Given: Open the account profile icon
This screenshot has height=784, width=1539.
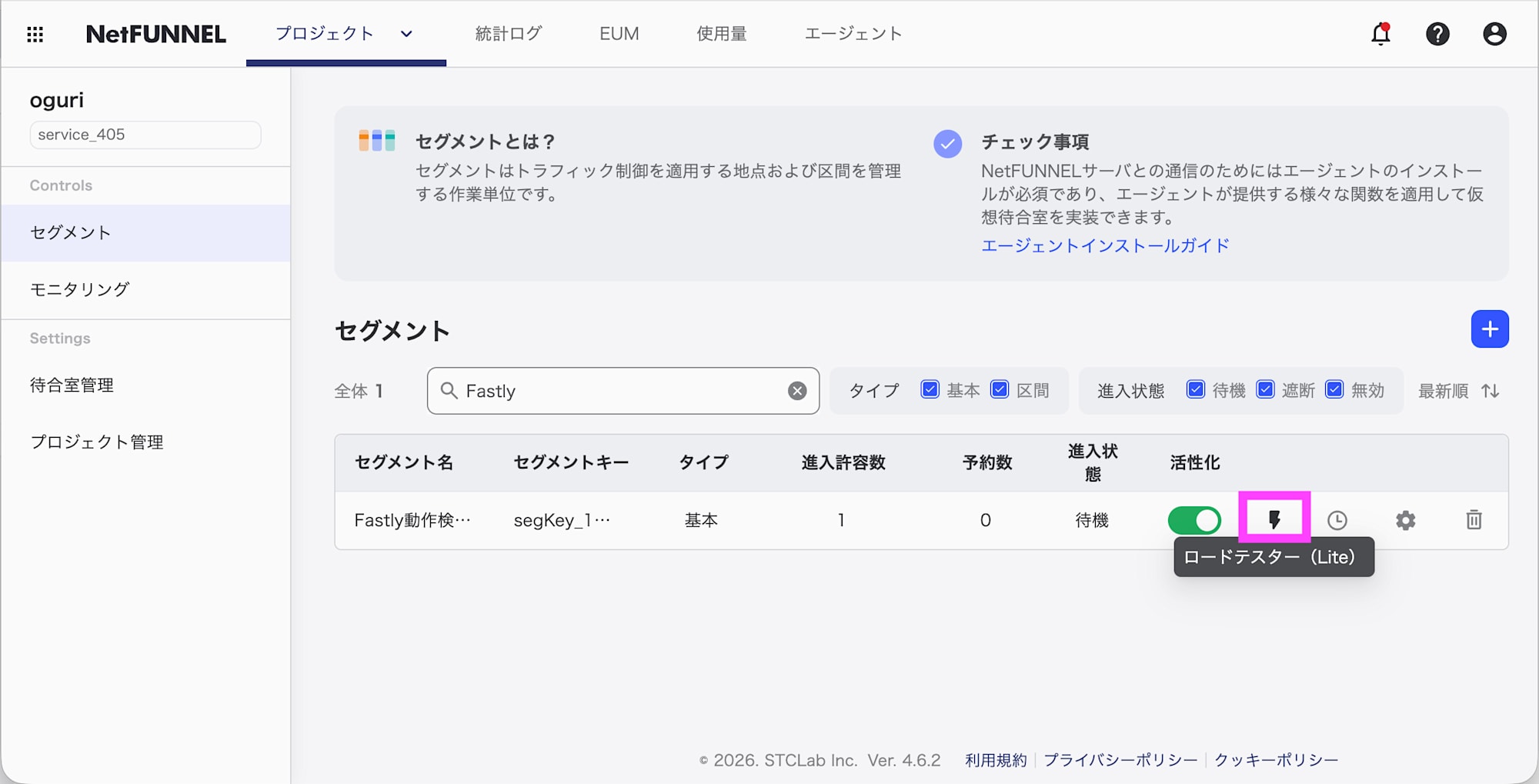Looking at the screenshot, I should [x=1494, y=33].
